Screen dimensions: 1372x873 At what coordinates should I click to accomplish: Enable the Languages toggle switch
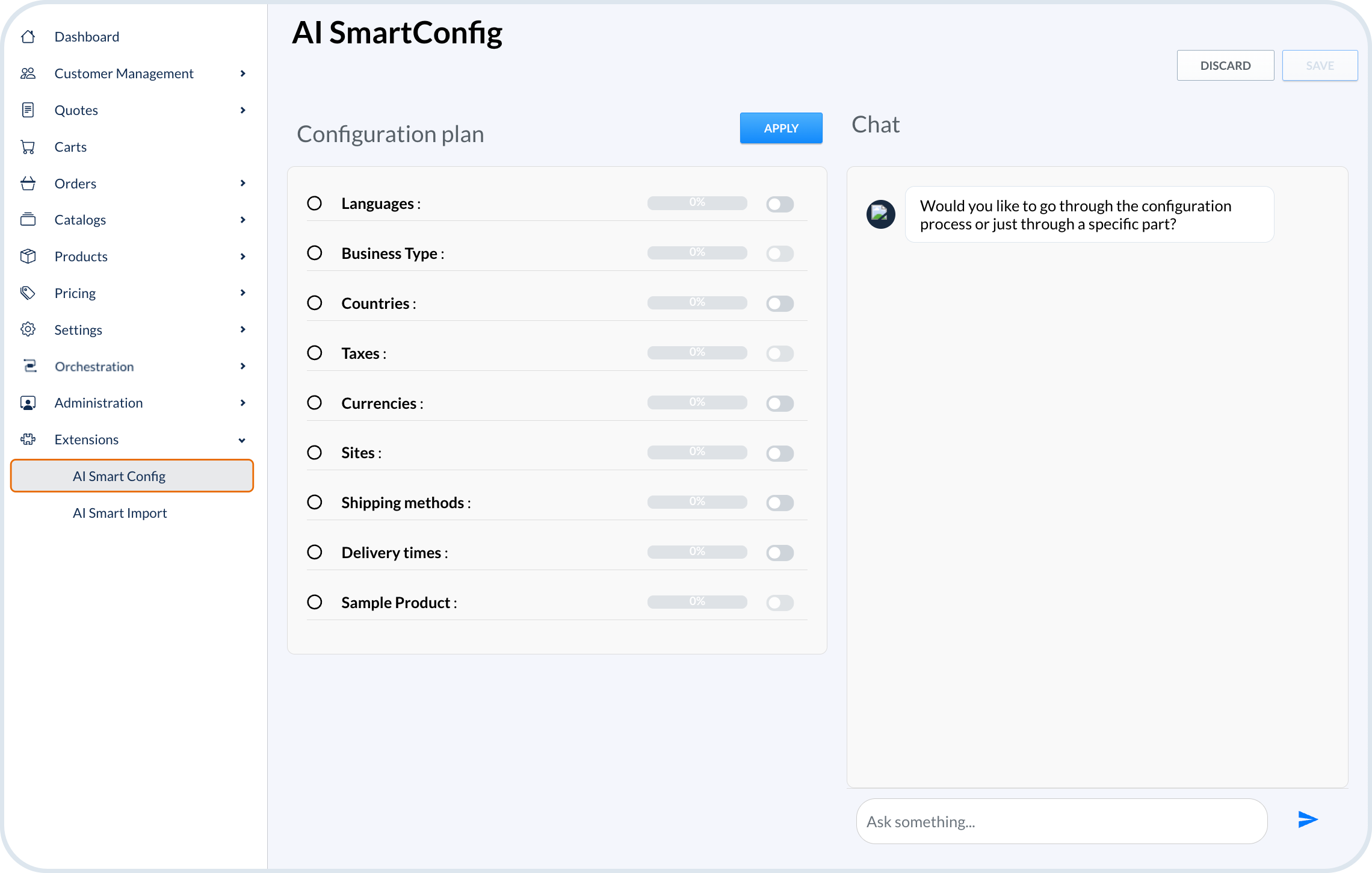click(x=780, y=204)
